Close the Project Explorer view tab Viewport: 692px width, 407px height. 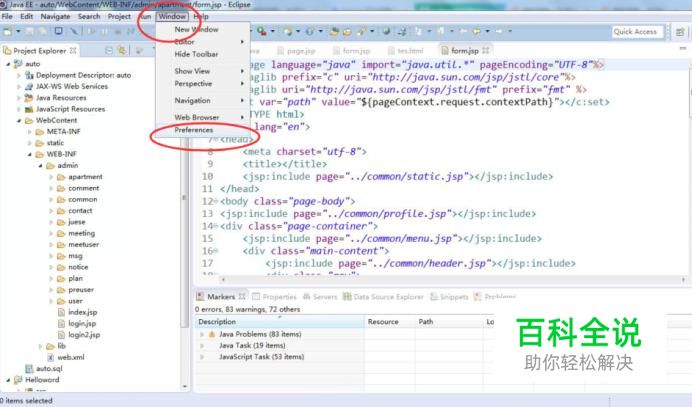[73, 51]
